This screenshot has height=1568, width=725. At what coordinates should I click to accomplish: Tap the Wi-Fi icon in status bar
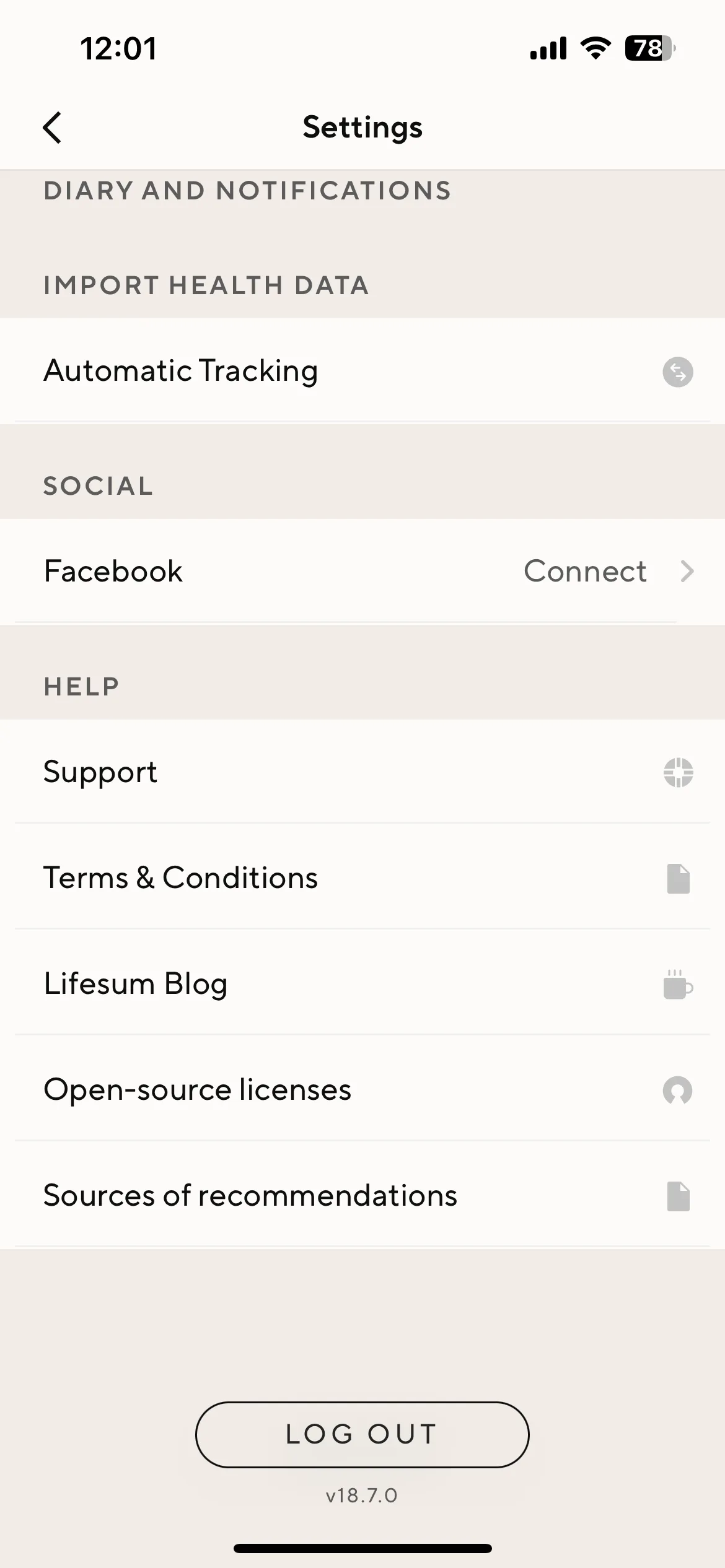pos(595,48)
